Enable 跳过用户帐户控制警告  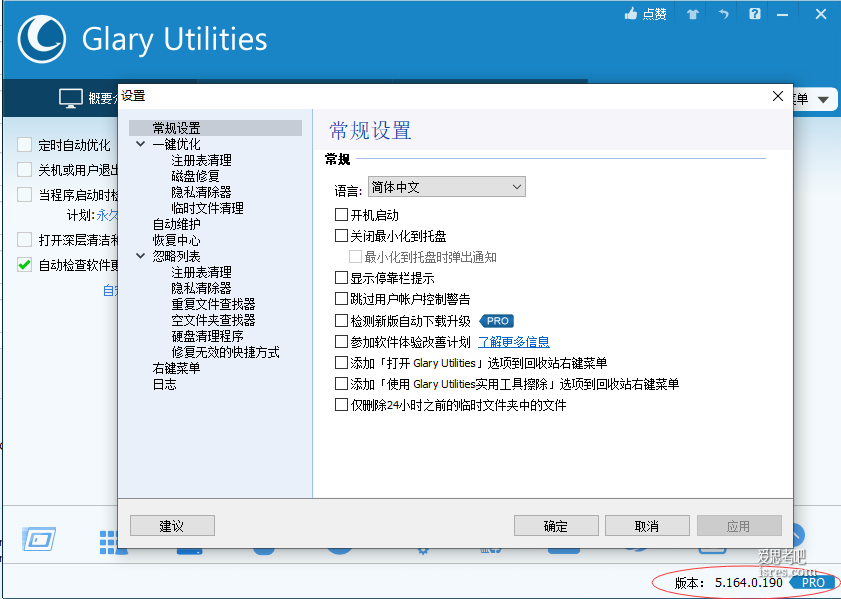341,299
